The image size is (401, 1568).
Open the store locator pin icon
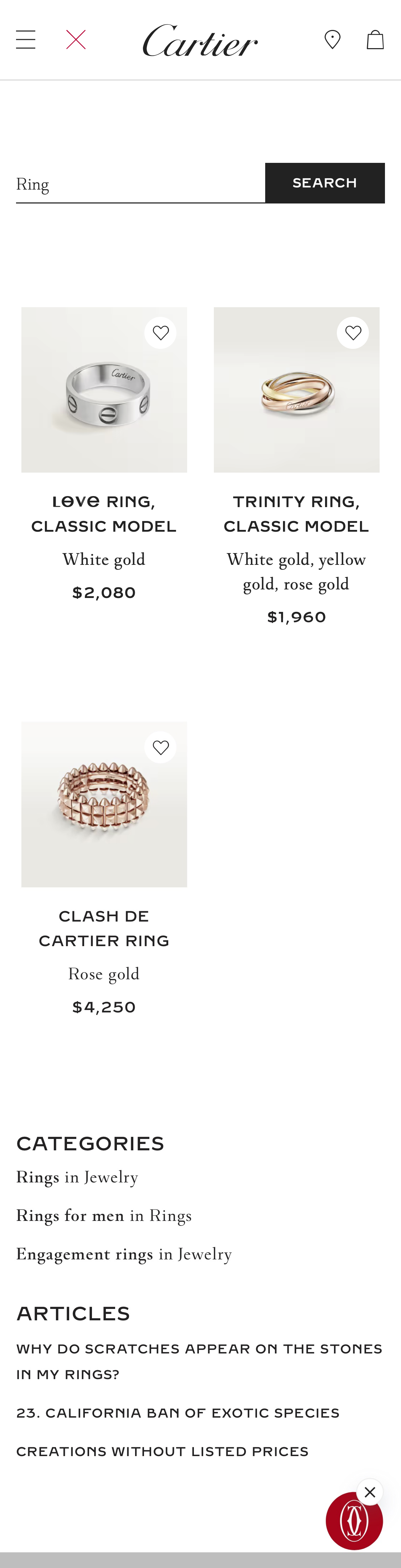tap(332, 40)
